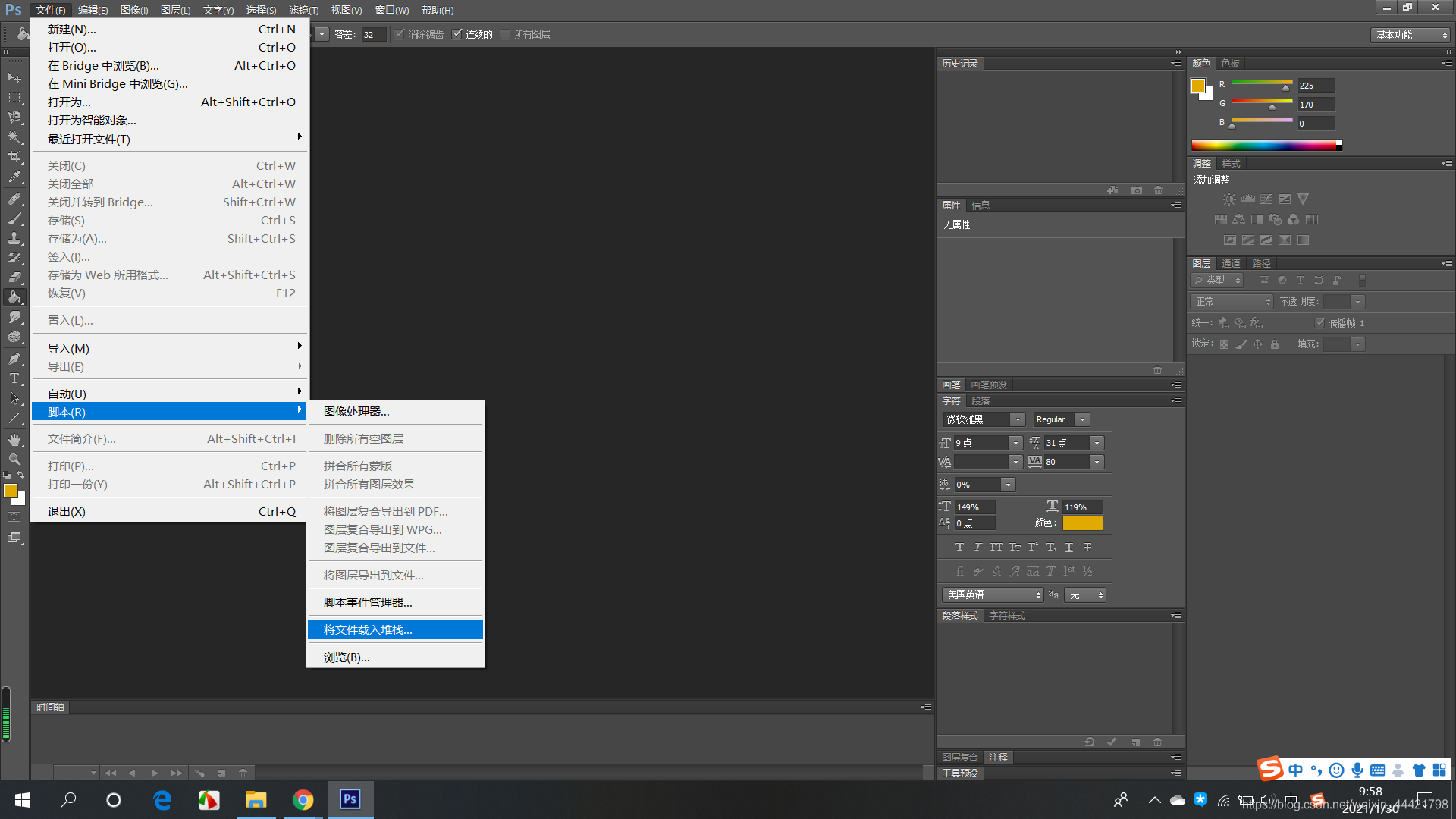Expand the 基本功能 workspace dropdown

[x=1410, y=35]
